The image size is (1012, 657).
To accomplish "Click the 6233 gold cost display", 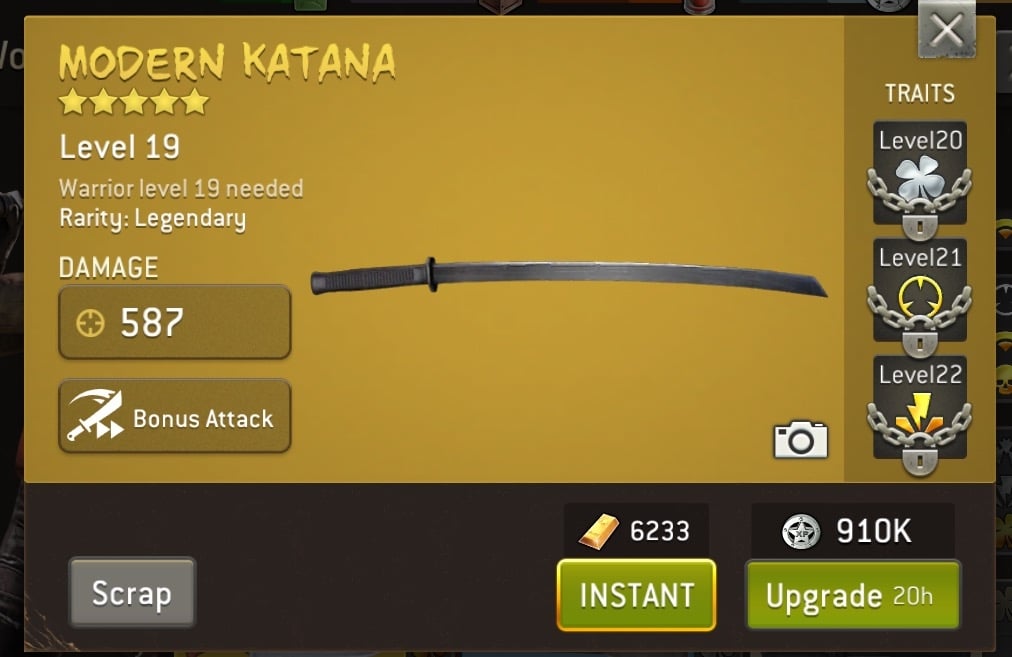I will click(x=636, y=531).
